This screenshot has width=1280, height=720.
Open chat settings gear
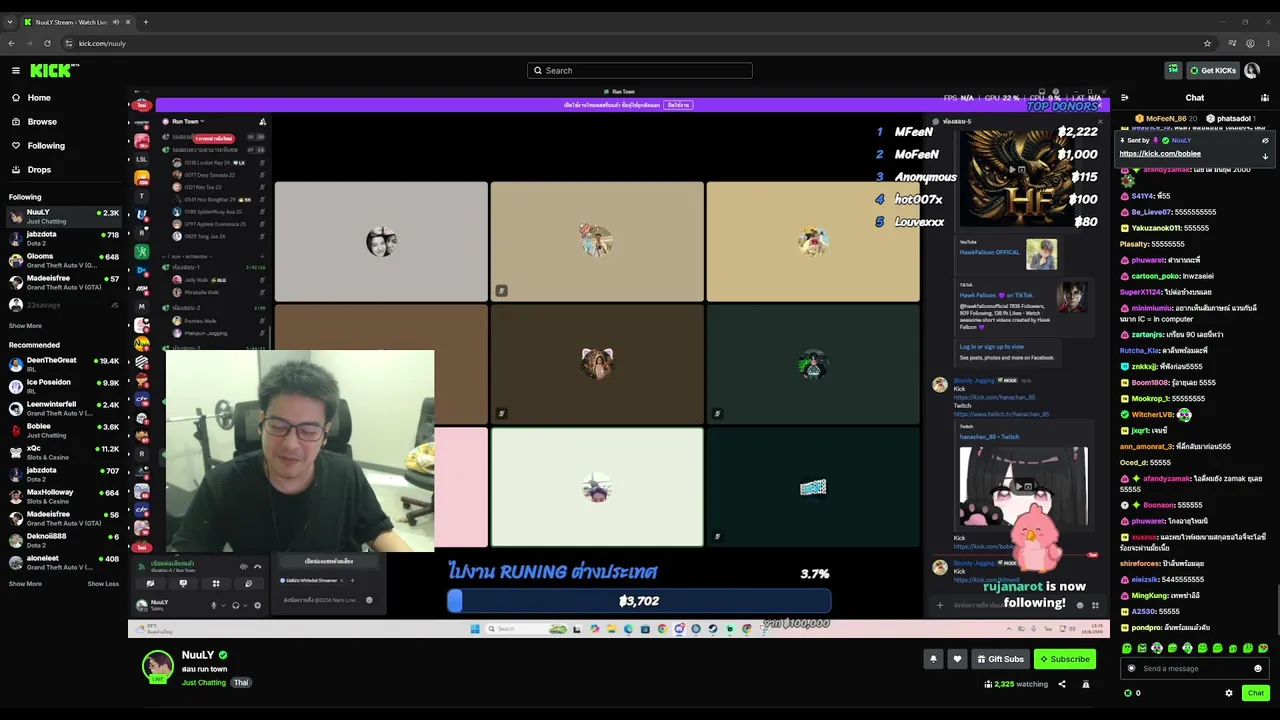1229,693
